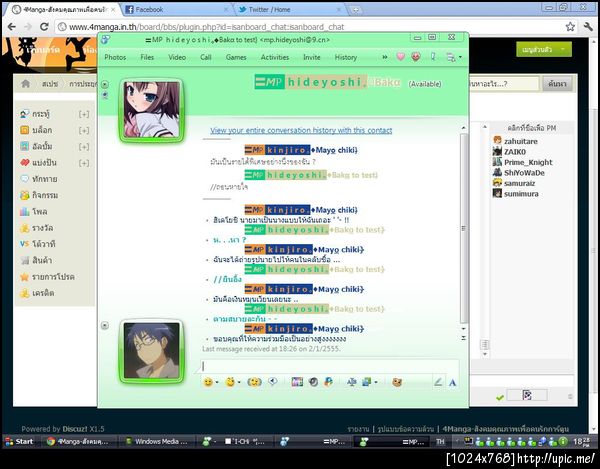Click the chat history scroll-up arrow

pyautogui.click(x=464, y=128)
